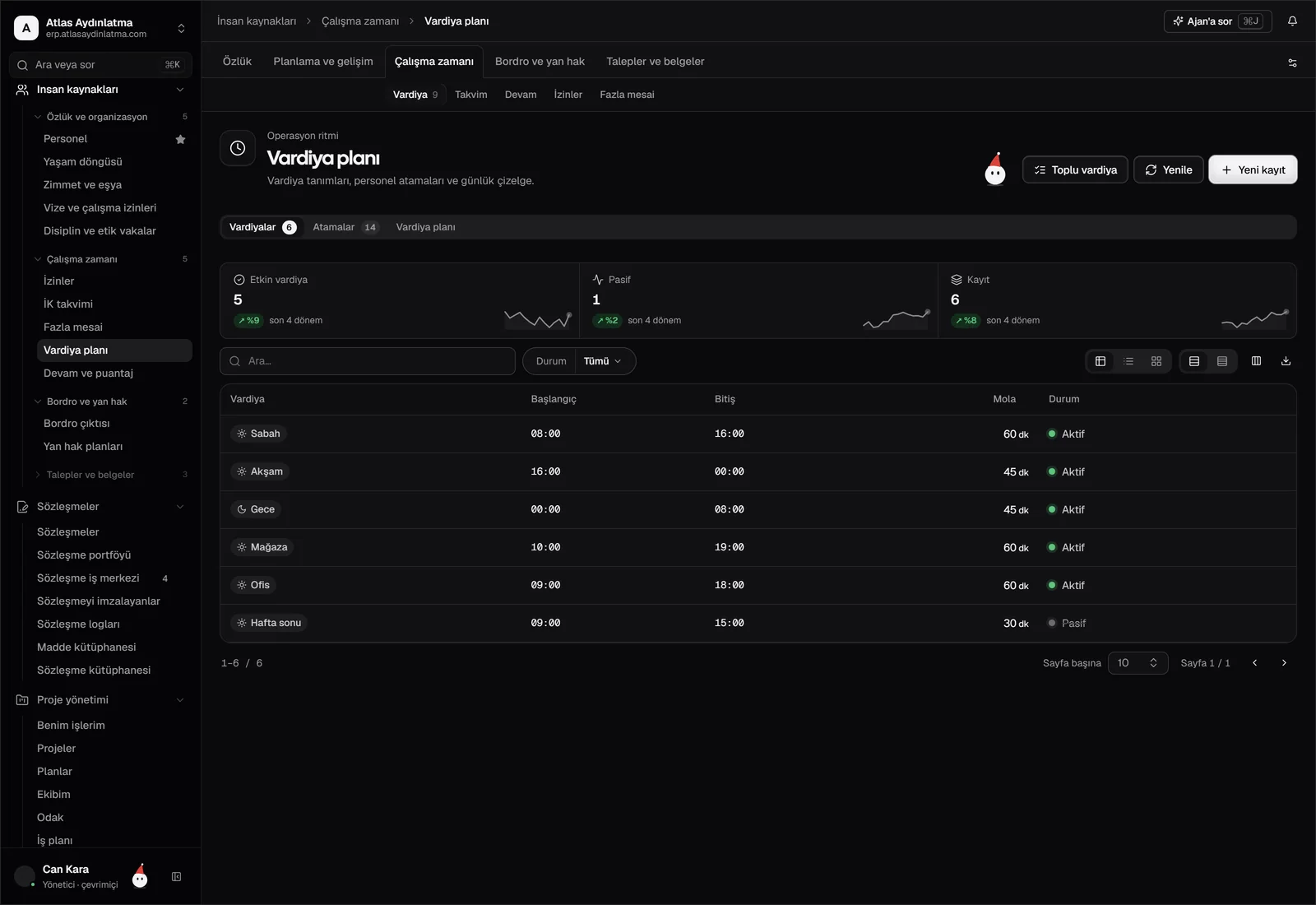Image resolution: width=1316 pixels, height=905 pixels.
Task: Click the Atlas Aydınlatma logo avatar
Action: point(26,28)
